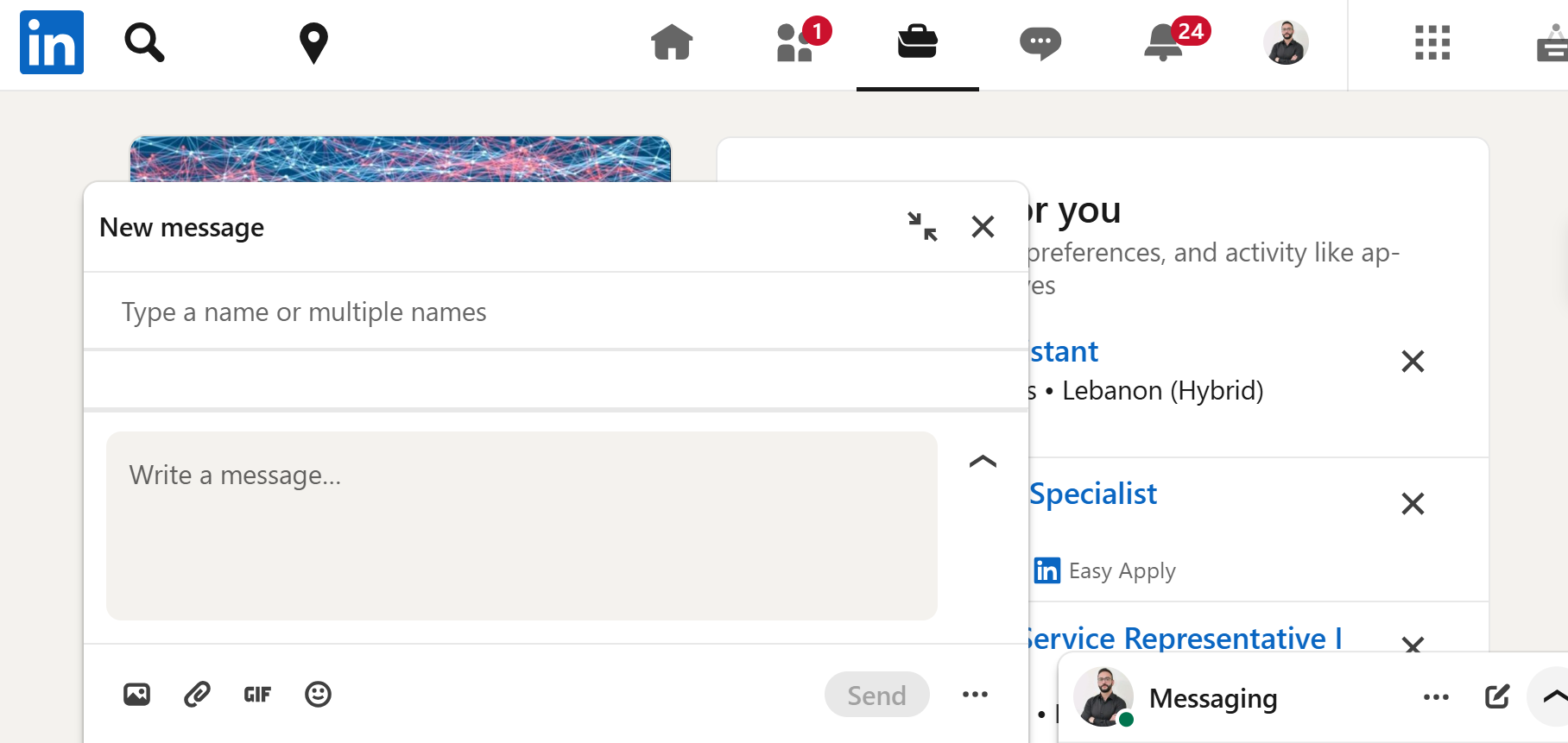
Task: Click the location pin icon
Action: point(313,42)
